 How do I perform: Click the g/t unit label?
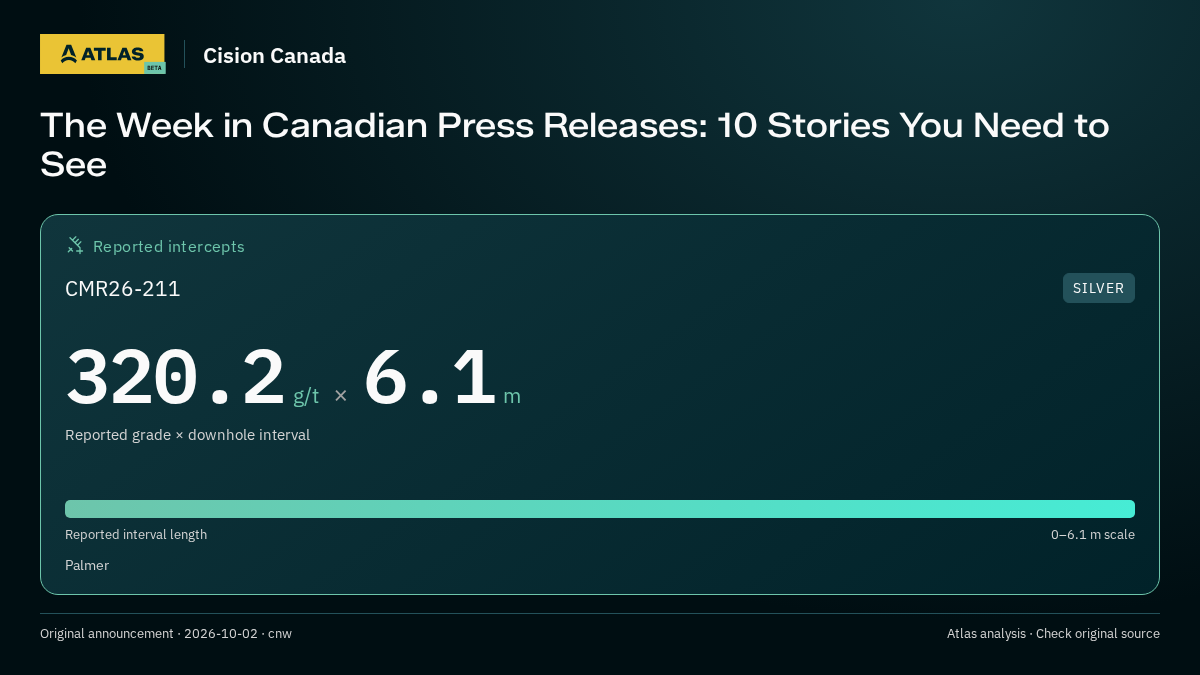pos(306,396)
